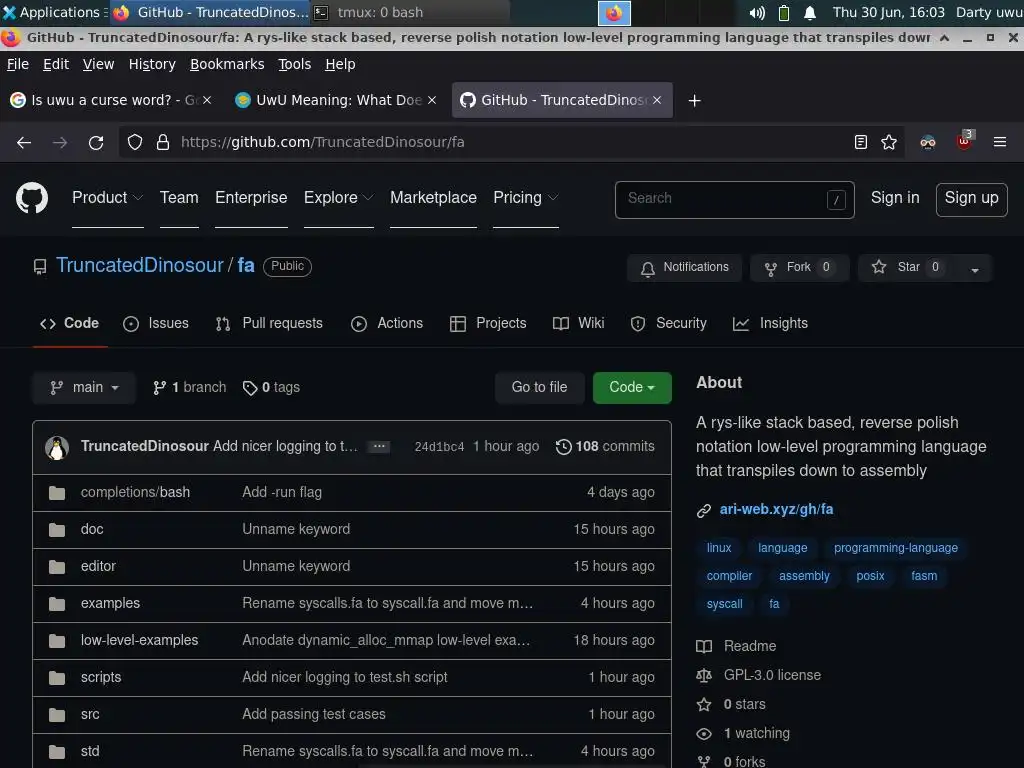Open the Bookmarks menu

click(227, 64)
